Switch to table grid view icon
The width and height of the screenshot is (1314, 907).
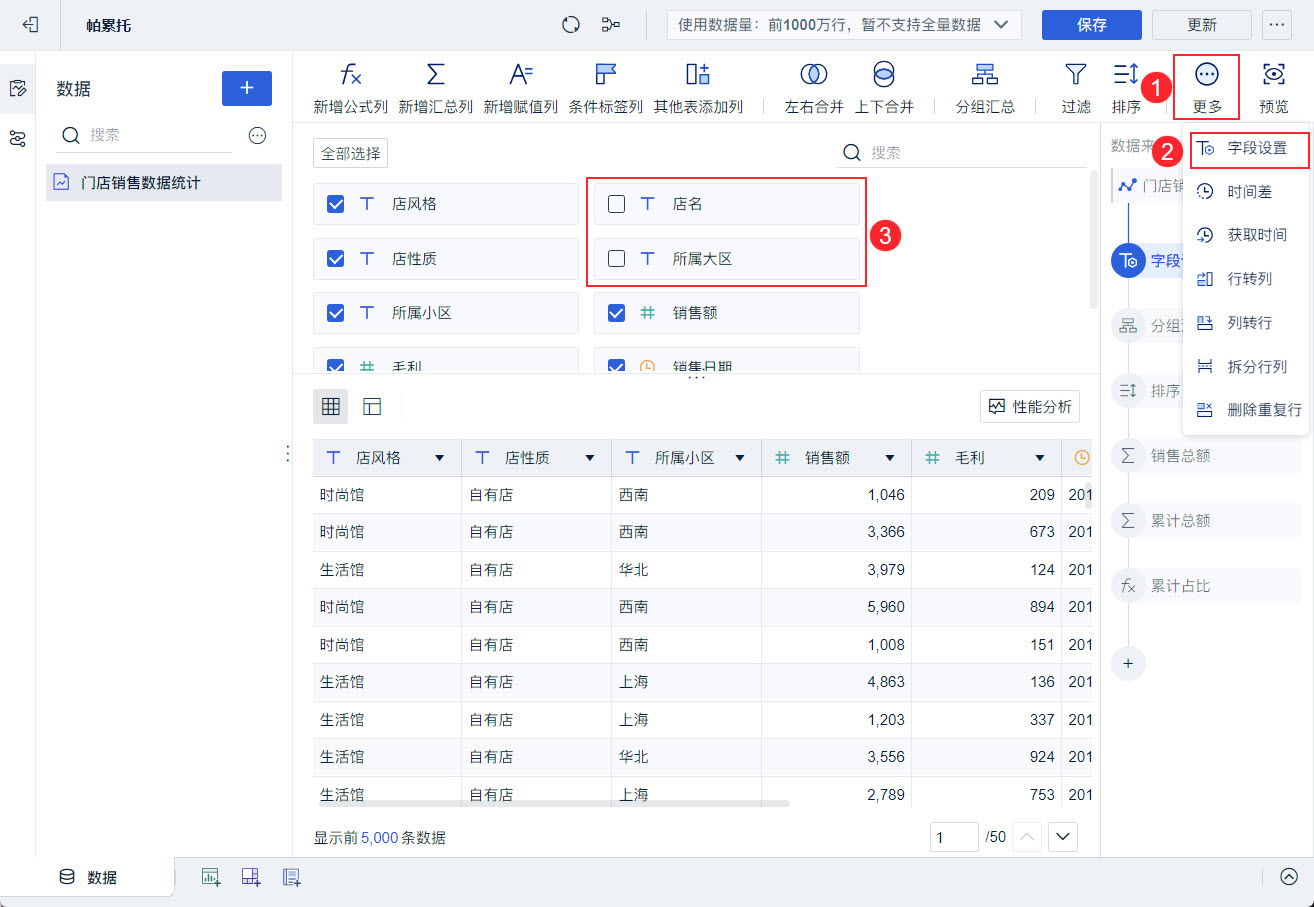point(331,406)
